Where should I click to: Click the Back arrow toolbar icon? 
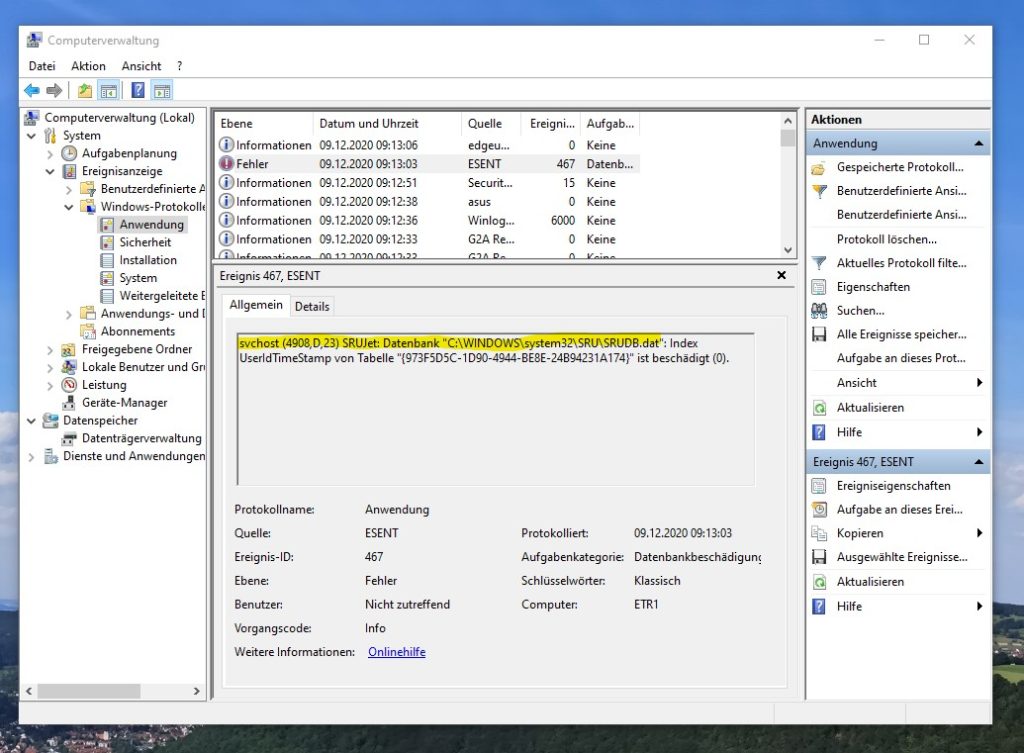[x=31, y=90]
